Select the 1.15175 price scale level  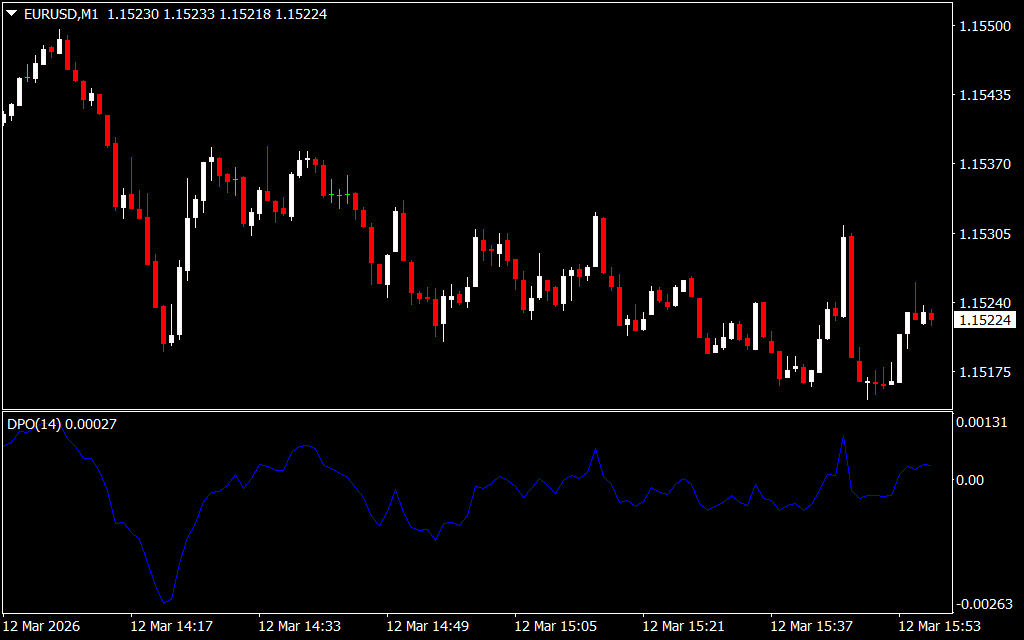(985, 372)
